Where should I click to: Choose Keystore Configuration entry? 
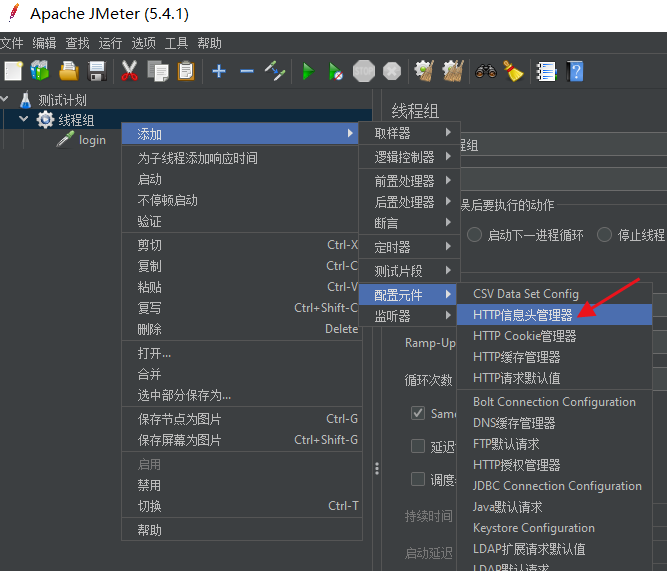coord(555,528)
